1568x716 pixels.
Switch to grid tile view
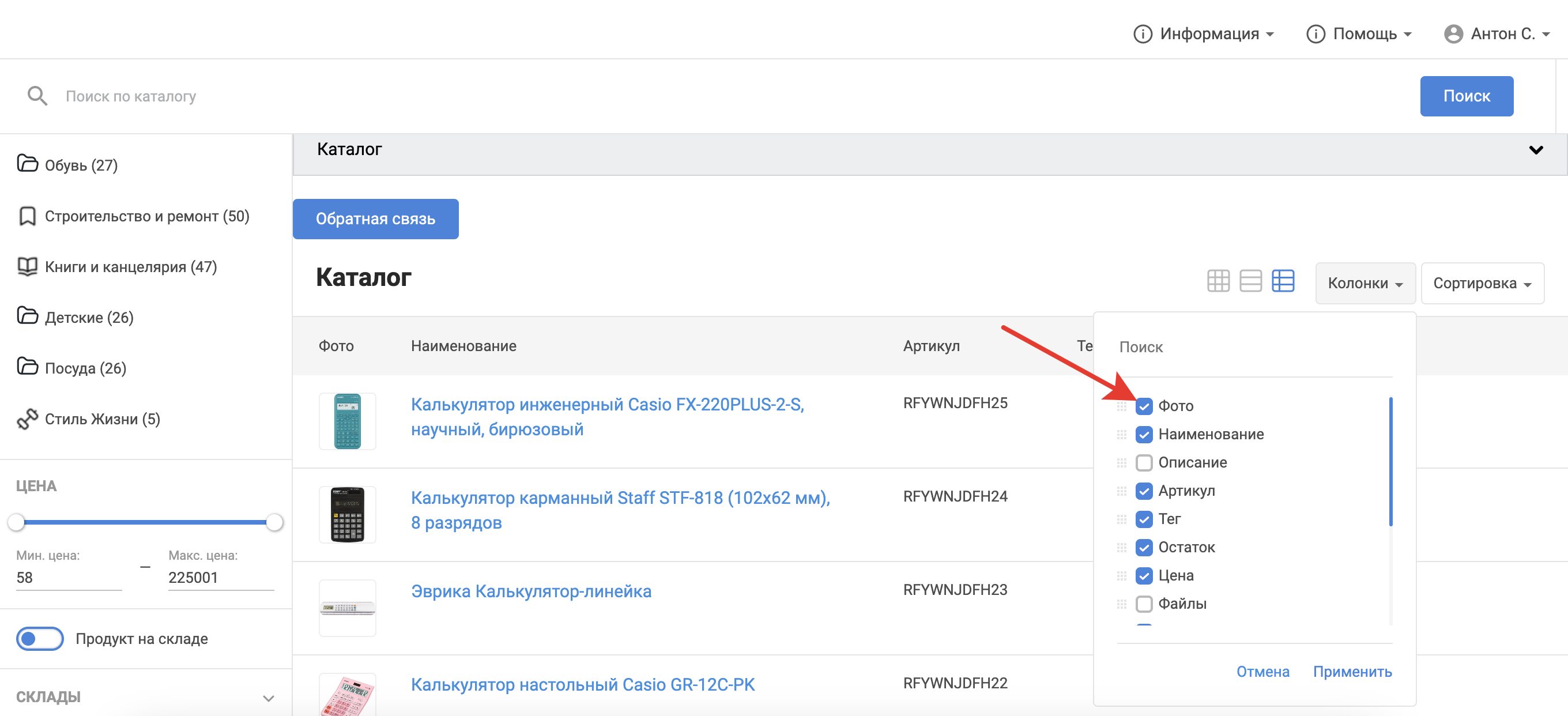pos(1218,281)
